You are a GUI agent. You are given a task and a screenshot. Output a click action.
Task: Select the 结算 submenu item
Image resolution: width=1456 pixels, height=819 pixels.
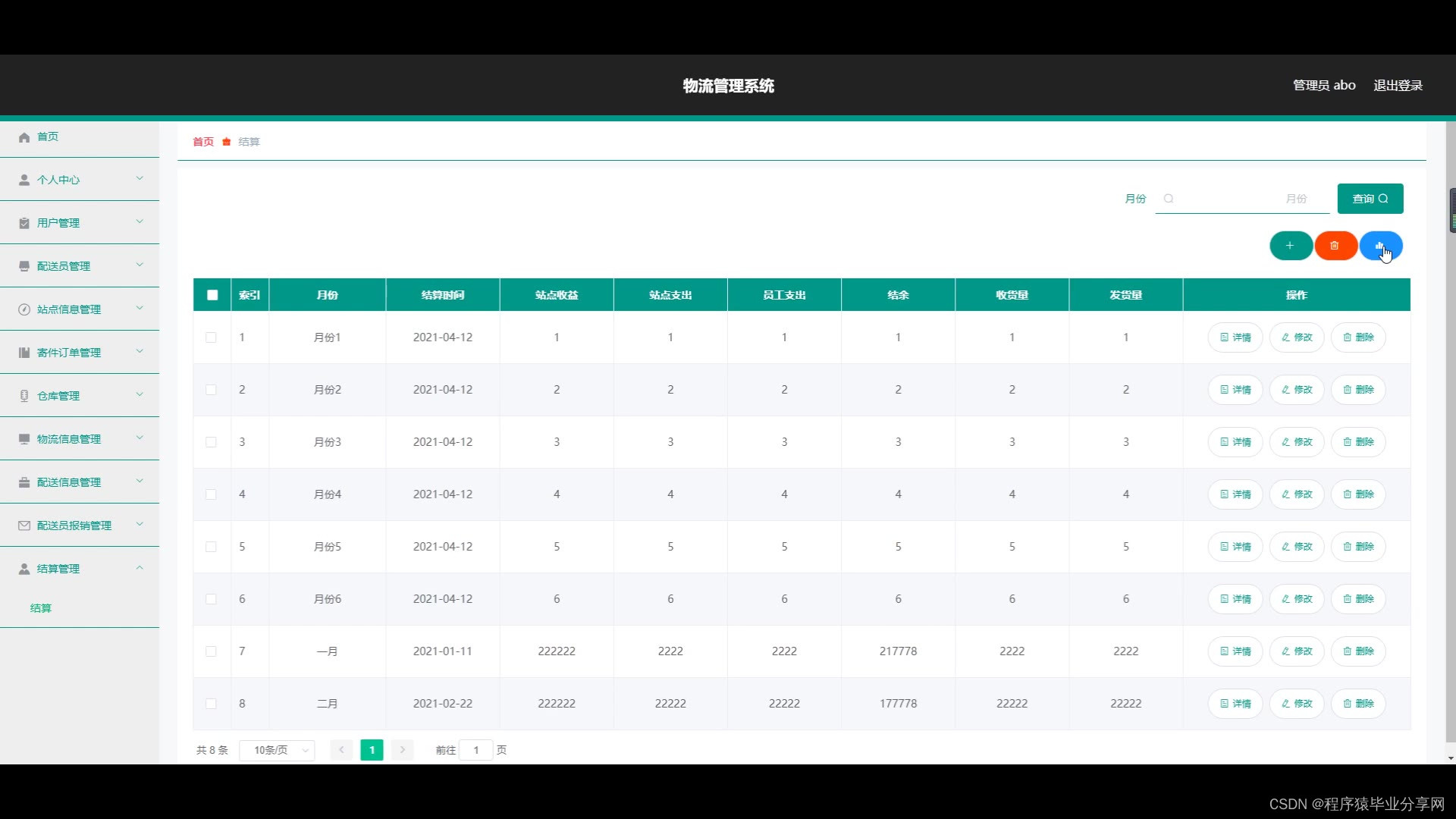(x=41, y=608)
